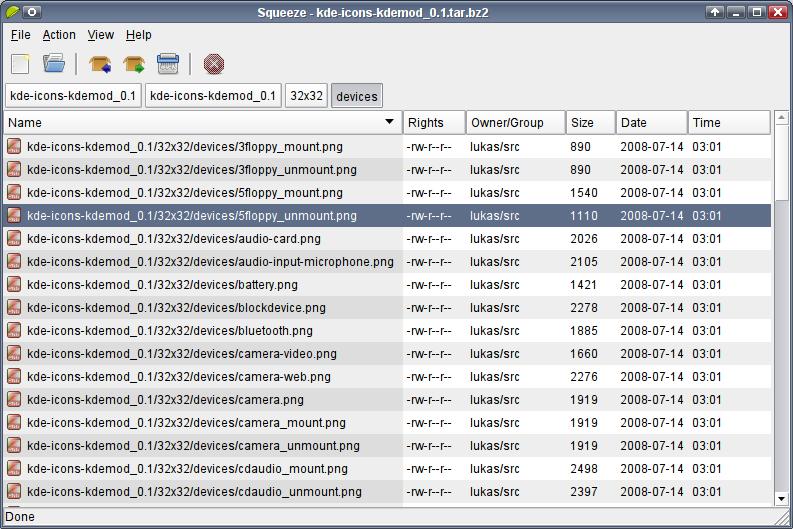793x529 pixels.
Task: Click the Open archive folder icon
Action: [54, 65]
